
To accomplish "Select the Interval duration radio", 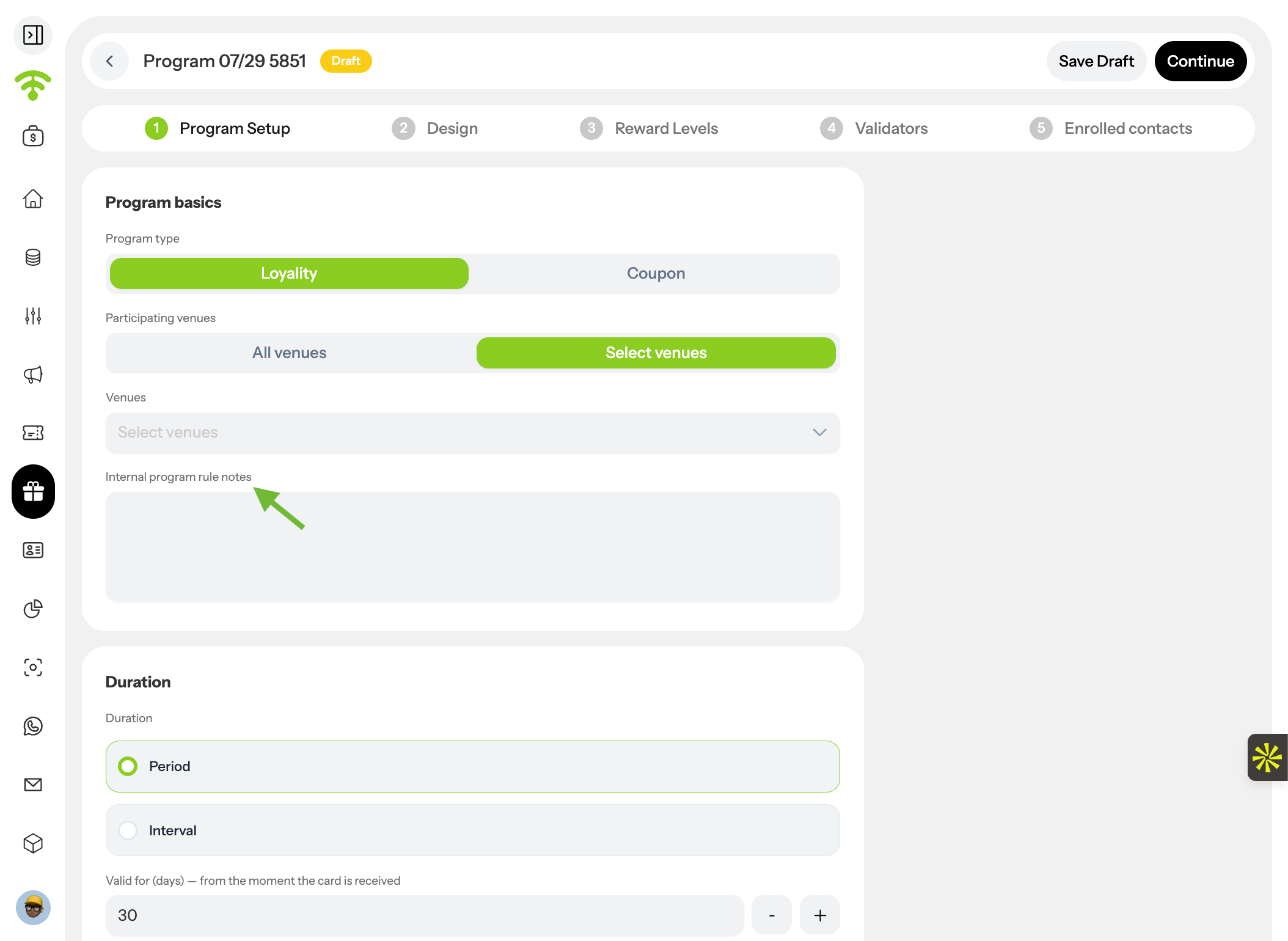I will point(473,830).
